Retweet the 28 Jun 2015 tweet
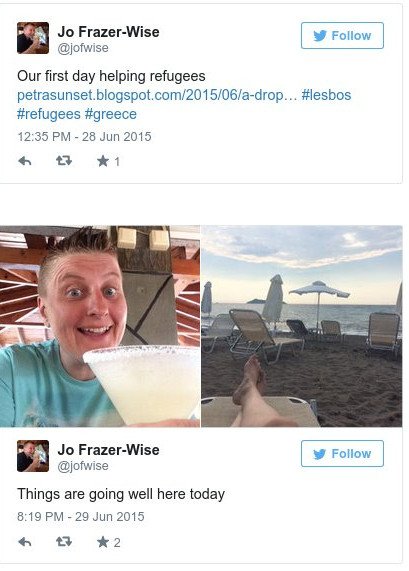Screen dimensions: 409x571 pyautogui.click(x=64, y=161)
